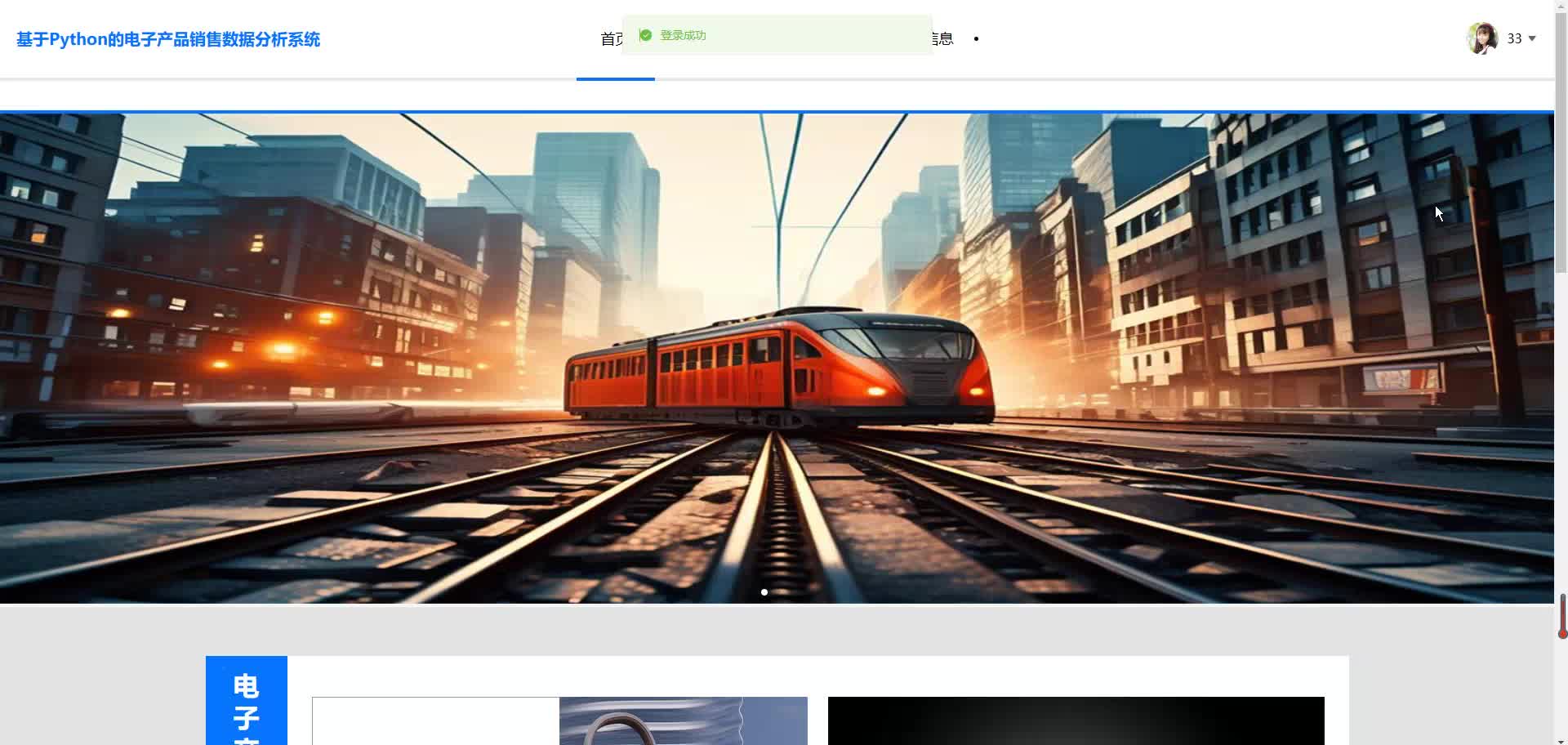Open the 基于Python的电子产品销售数据分析系统 site title
This screenshot has height=745, width=1568.
pyautogui.click(x=168, y=39)
